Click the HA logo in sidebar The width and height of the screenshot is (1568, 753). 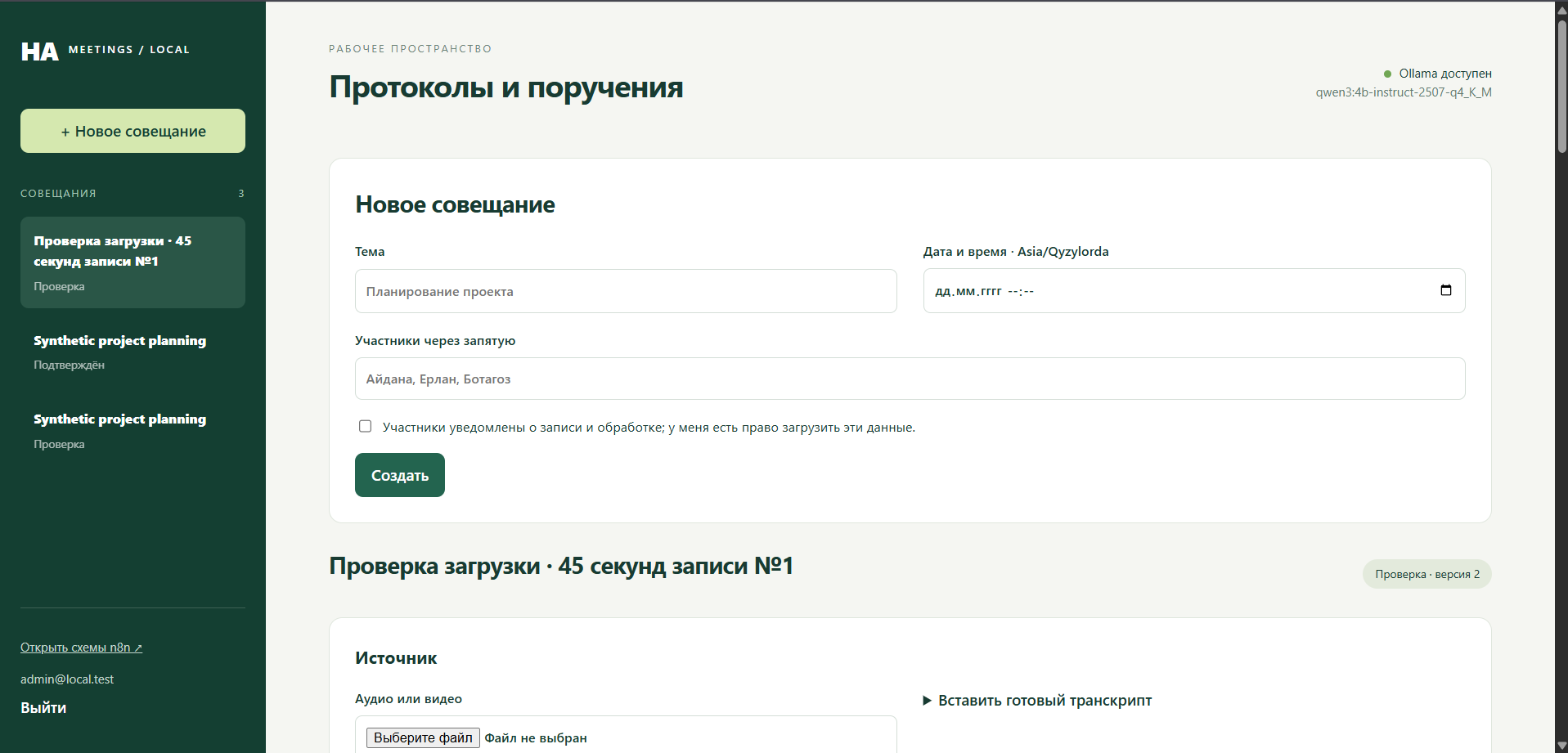point(39,52)
